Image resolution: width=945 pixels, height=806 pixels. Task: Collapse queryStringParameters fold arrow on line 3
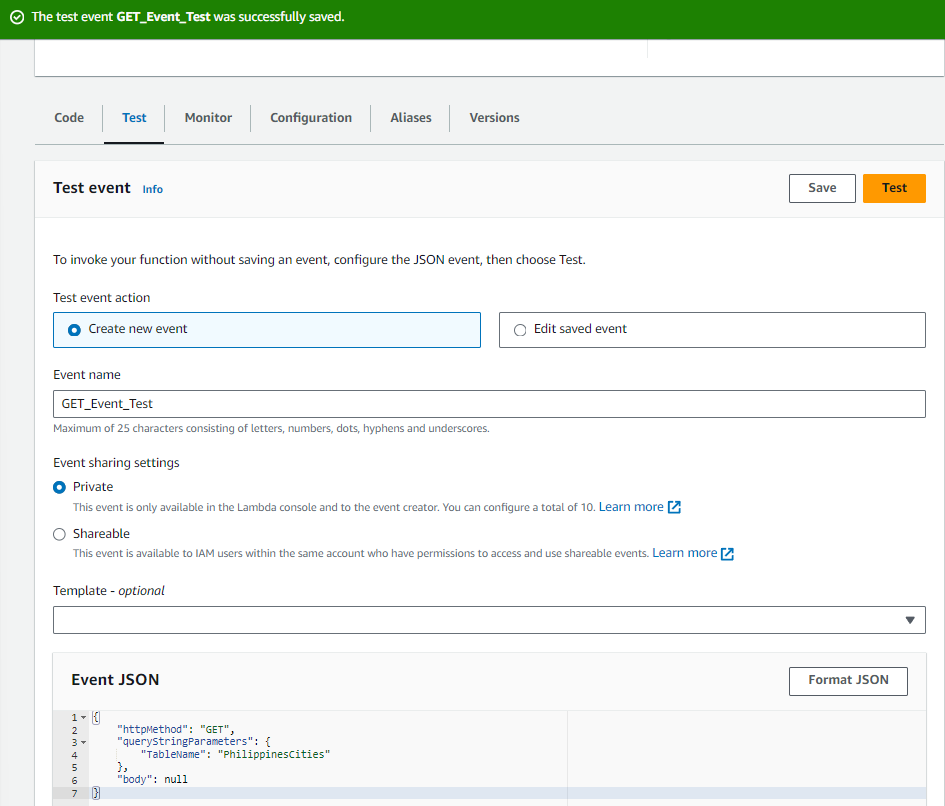(x=83, y=742)
